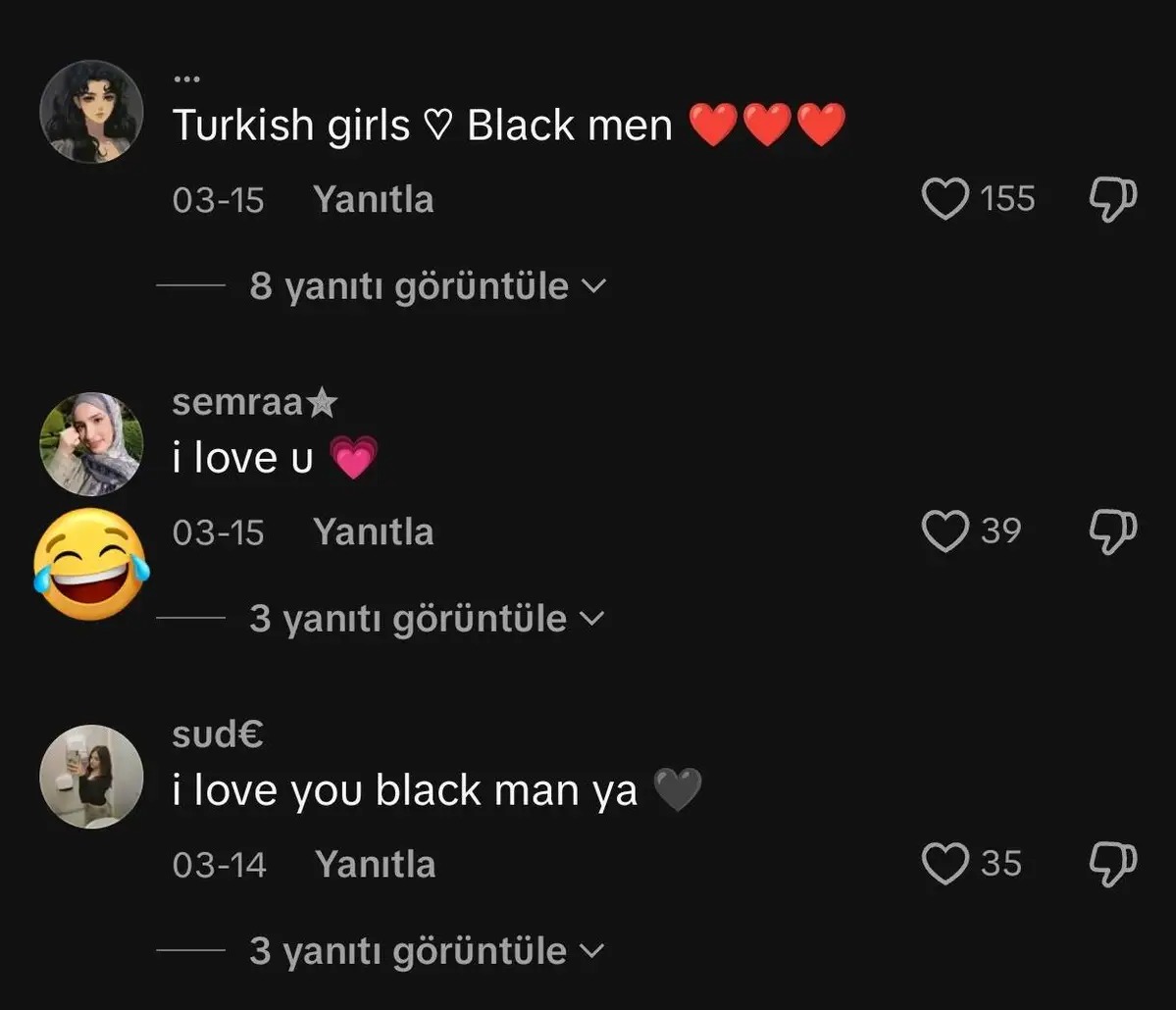1176x1010 pixels.
Task: Like semraa's 'i love u' comment
Action: (945, 530)
